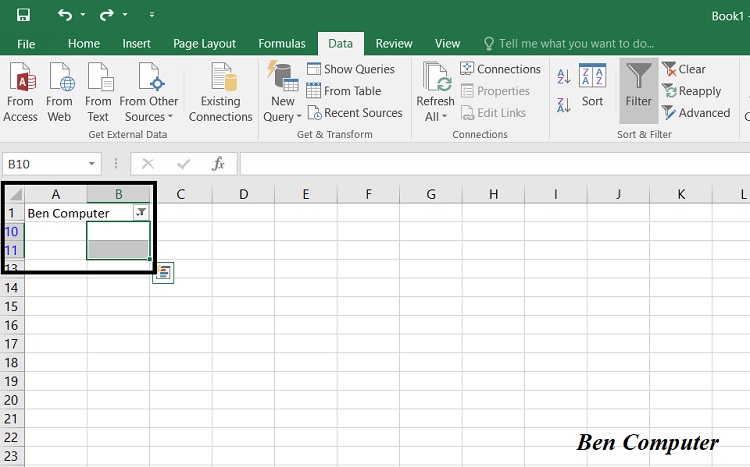Open Customize Quick Access Toolbar dropdown
Viewport: 750px width, 467px height.
click(152, 15)
